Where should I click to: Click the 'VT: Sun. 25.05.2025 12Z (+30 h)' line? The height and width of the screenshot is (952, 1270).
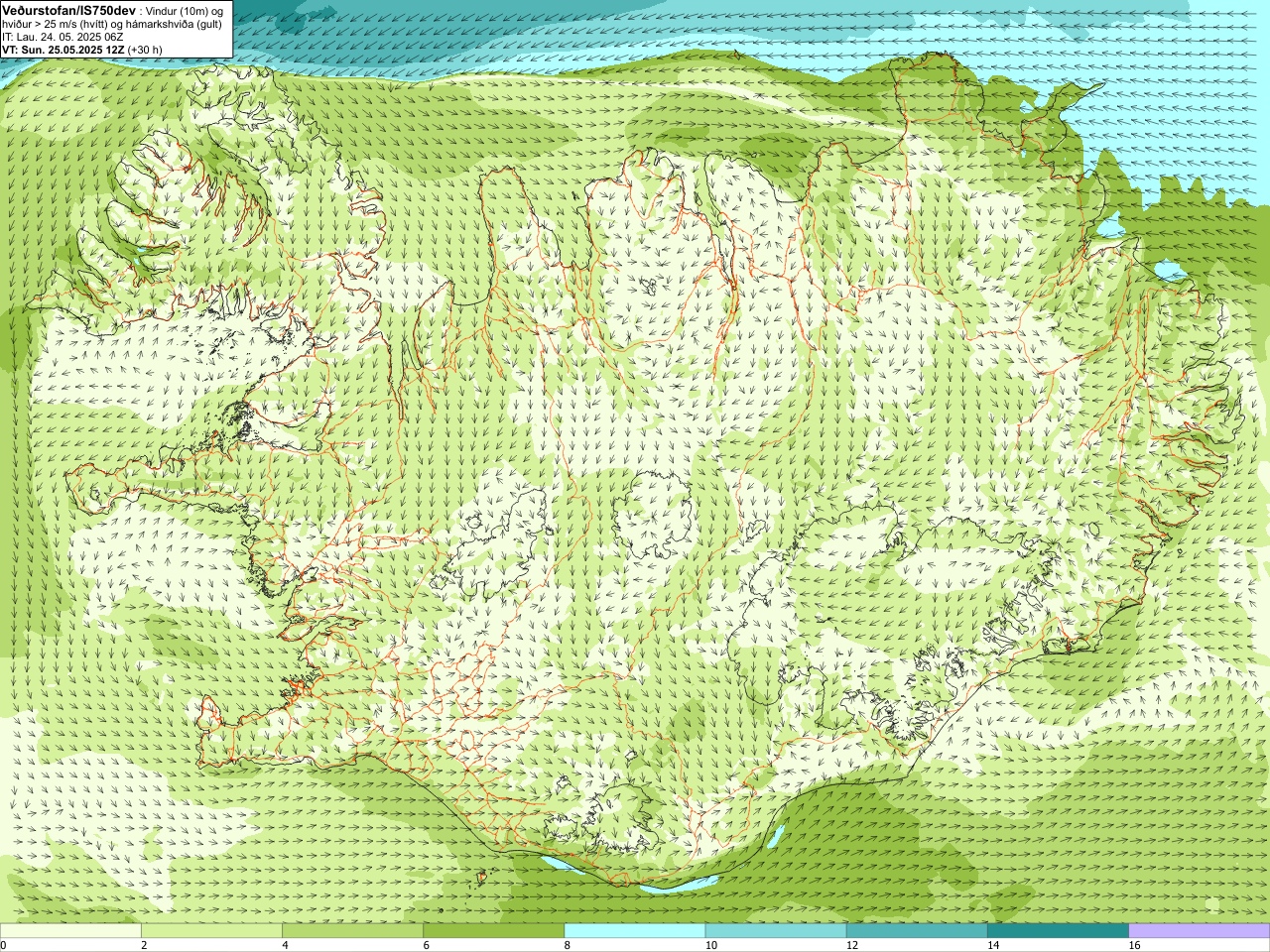81,49
